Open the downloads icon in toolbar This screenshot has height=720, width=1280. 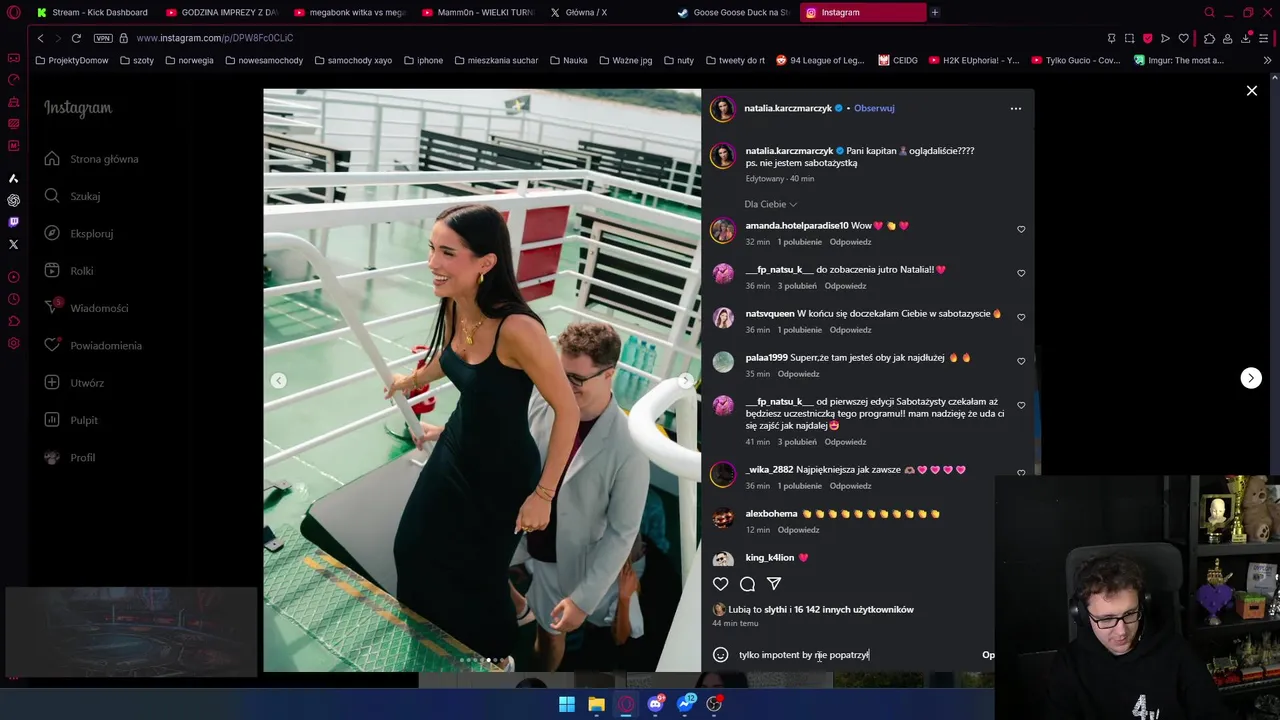(1246, 38)
